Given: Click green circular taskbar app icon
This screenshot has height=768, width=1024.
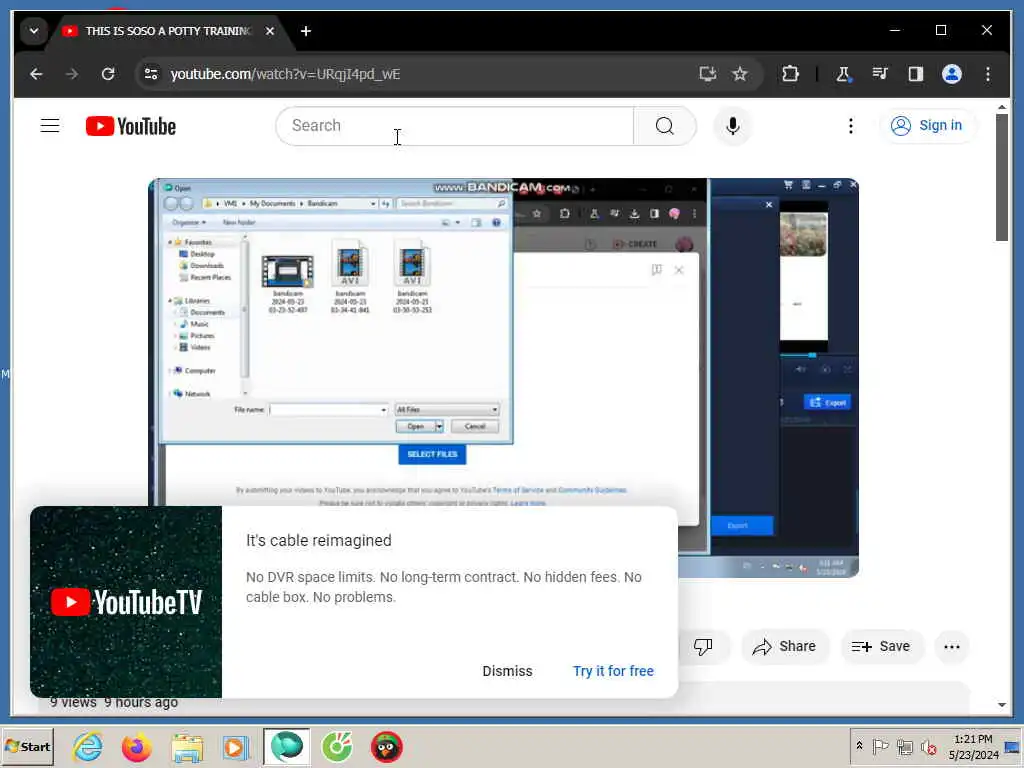Looking at the screenshot, I should [x=337, y=747].
